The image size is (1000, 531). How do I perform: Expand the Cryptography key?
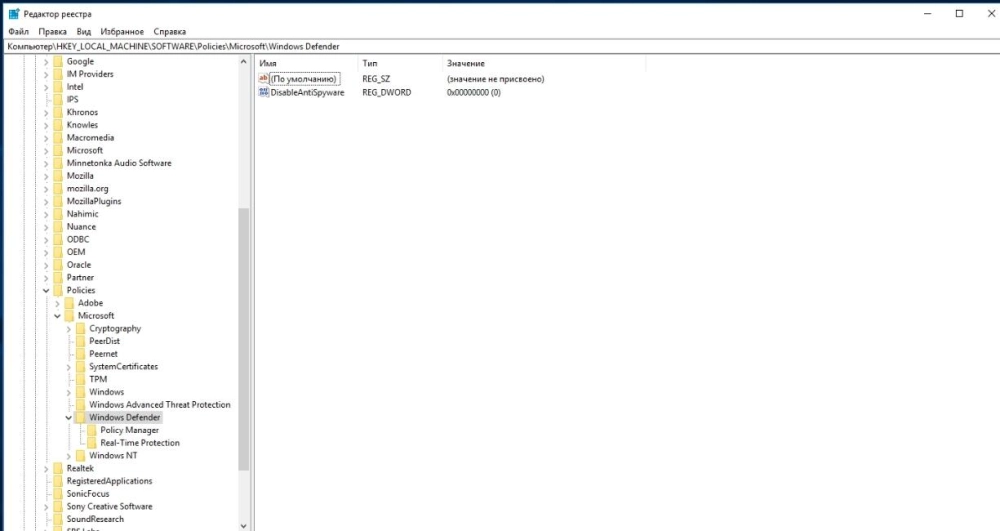(68, 329)
